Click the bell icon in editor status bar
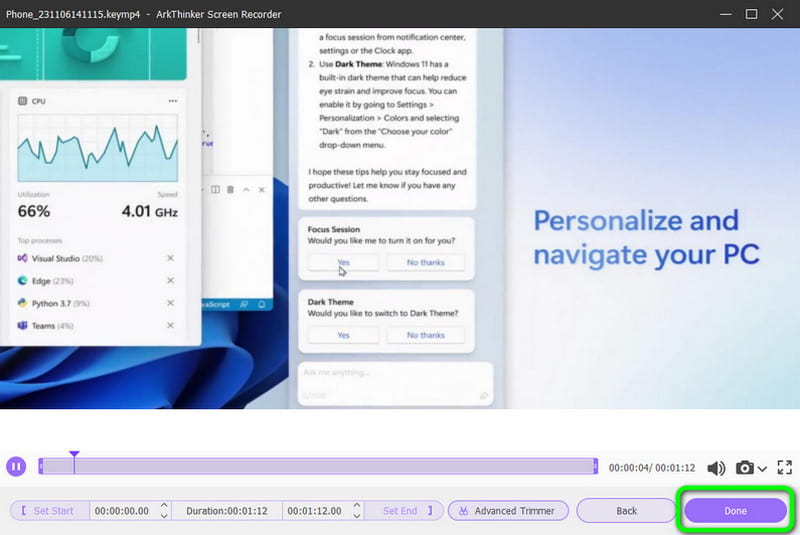 [x=262, y=304]
